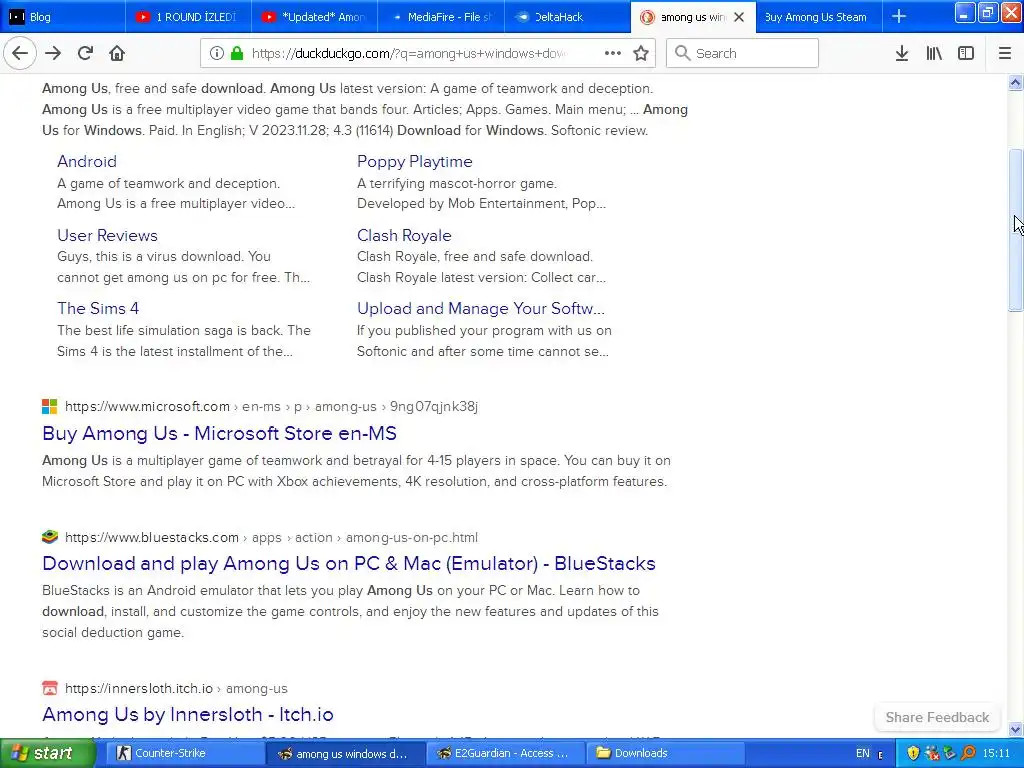Open the Firefox hamburger menu
The width and height of the screenshot is (1024, 768).
point(1004,54)
